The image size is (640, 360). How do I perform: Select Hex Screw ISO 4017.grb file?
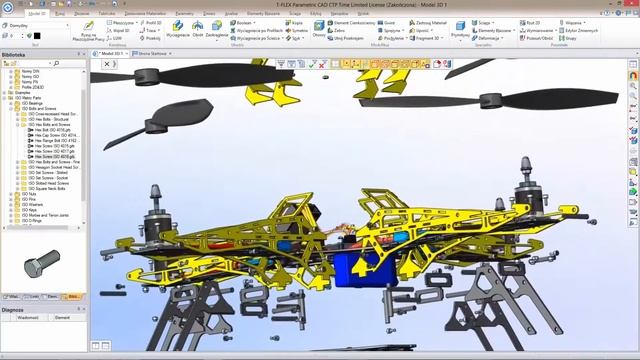[x=51, y=151]
